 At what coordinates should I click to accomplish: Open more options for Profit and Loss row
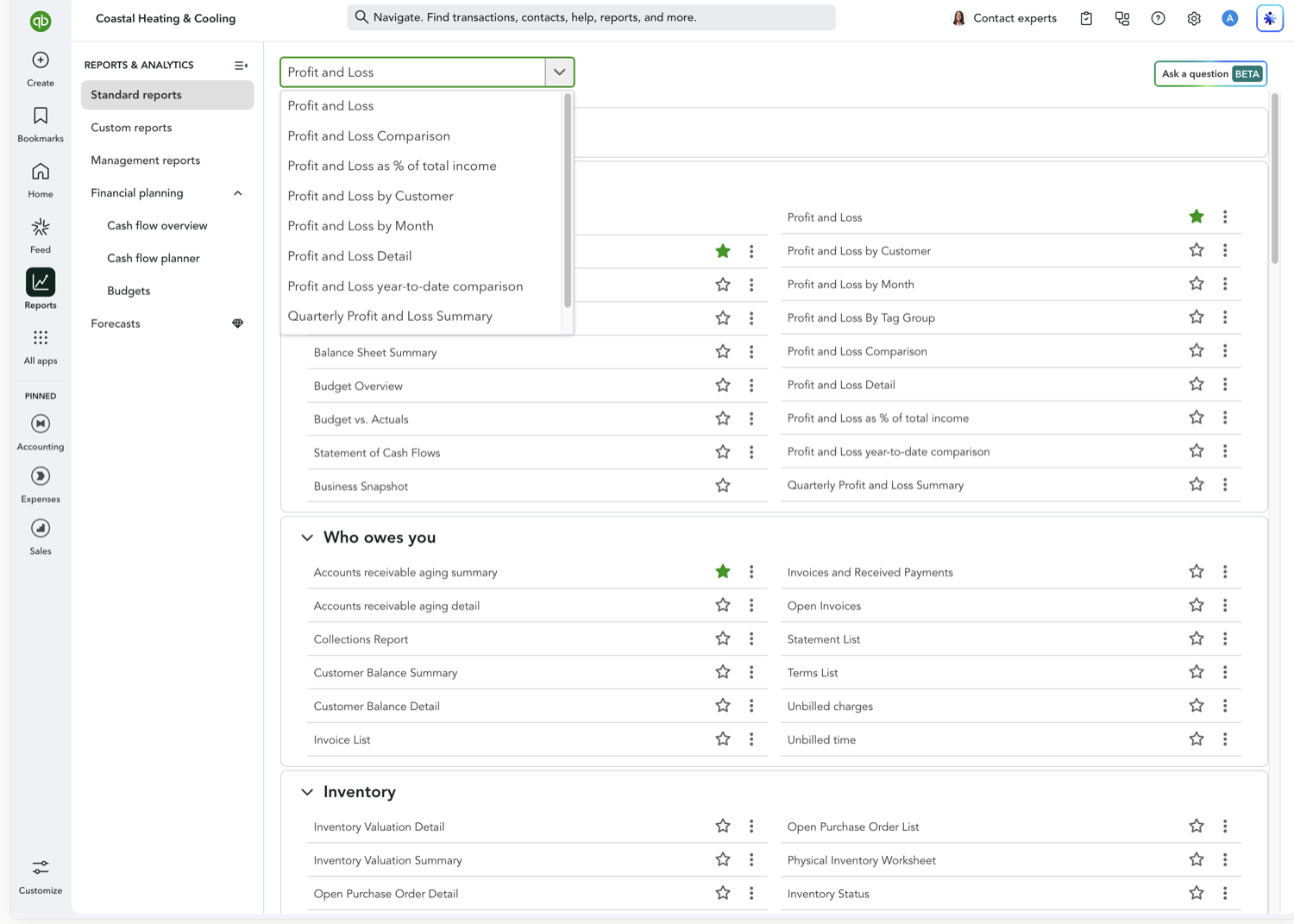click(x=1225, y=217)
